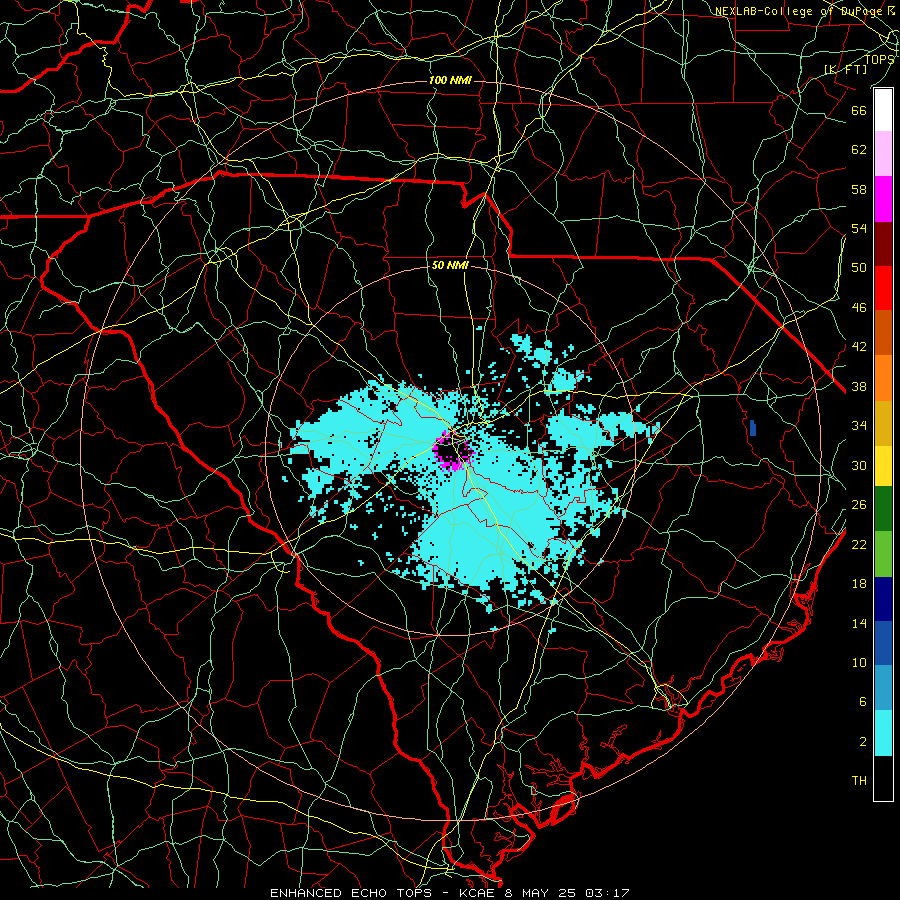900x900 pixels.
Task: Select the cyan legend swatch
Action: [883, 733]
